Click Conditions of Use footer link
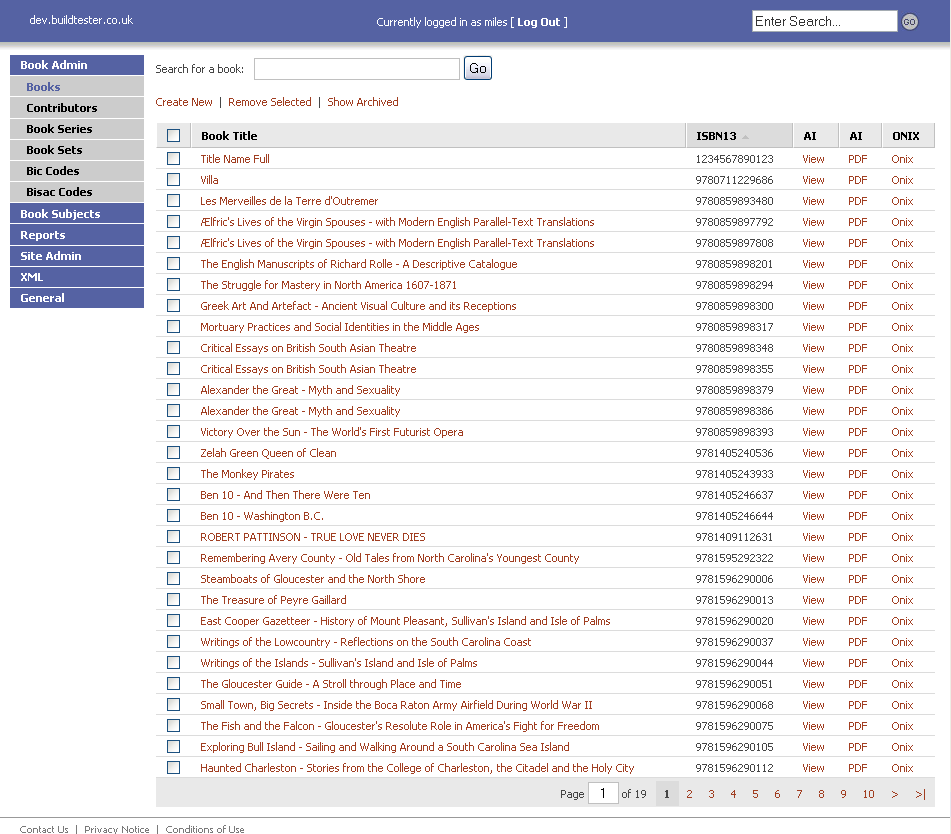The height and width of the screenshot is (834, 951). click(x=205, y=829)
